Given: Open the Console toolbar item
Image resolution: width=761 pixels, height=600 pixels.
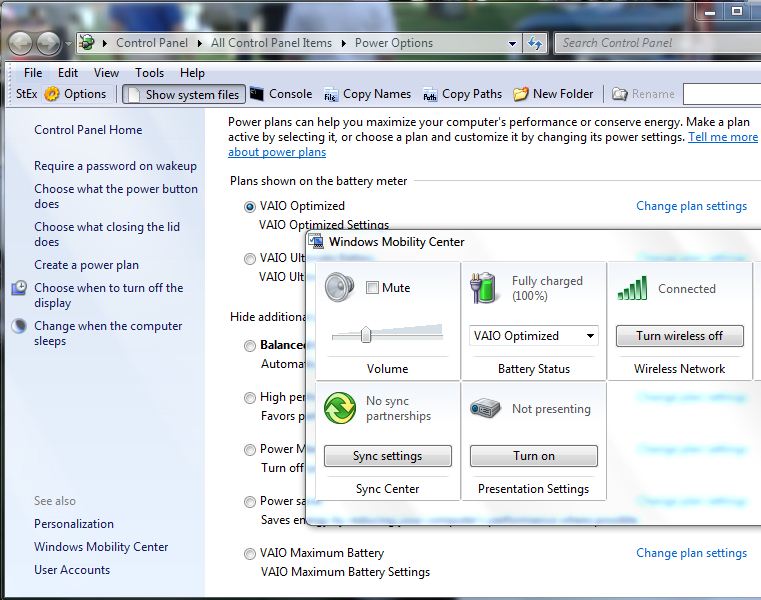Looking at the screenshot, I should click(281, 94).
